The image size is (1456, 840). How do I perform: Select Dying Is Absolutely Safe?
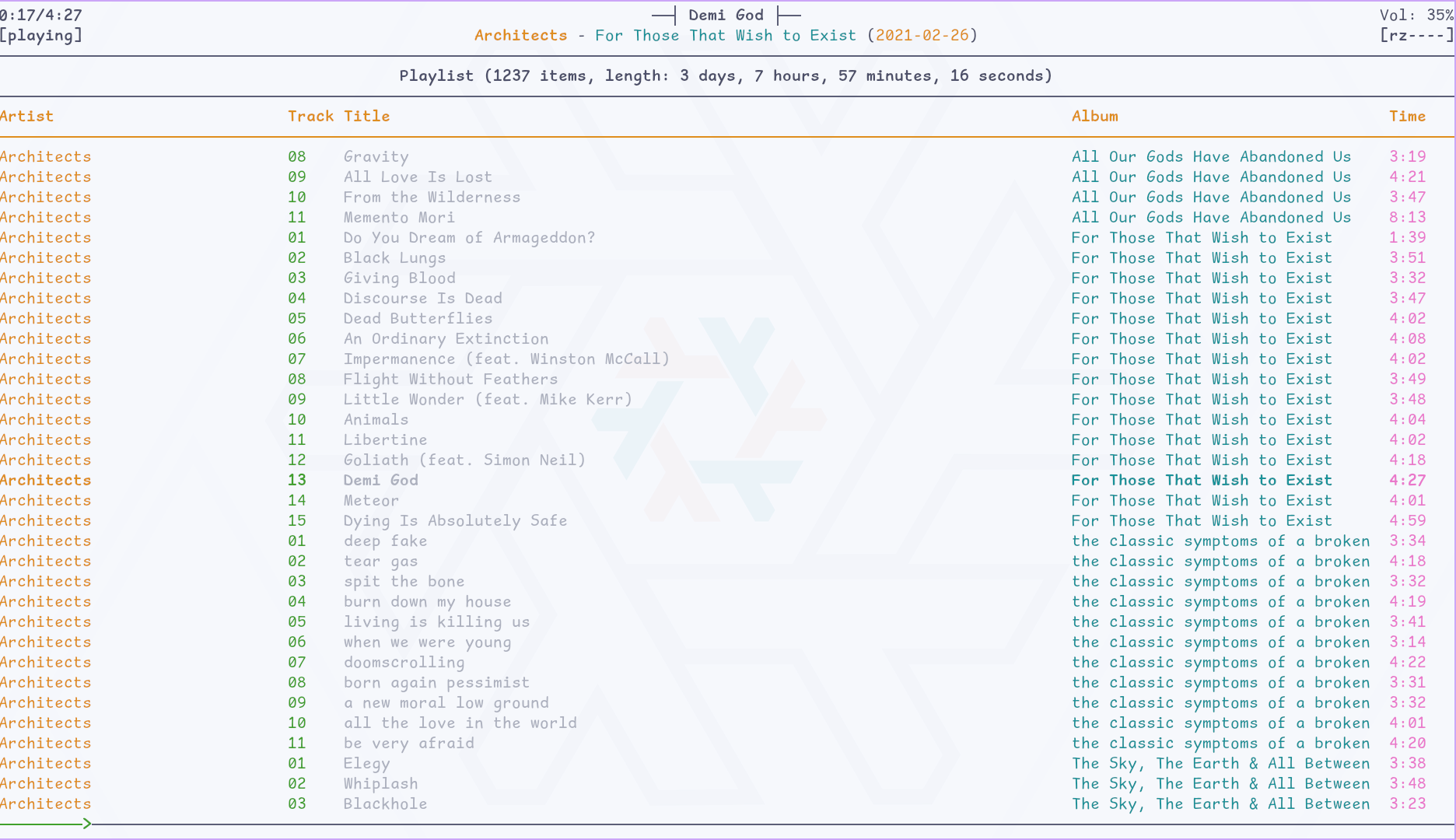[455, 520]
